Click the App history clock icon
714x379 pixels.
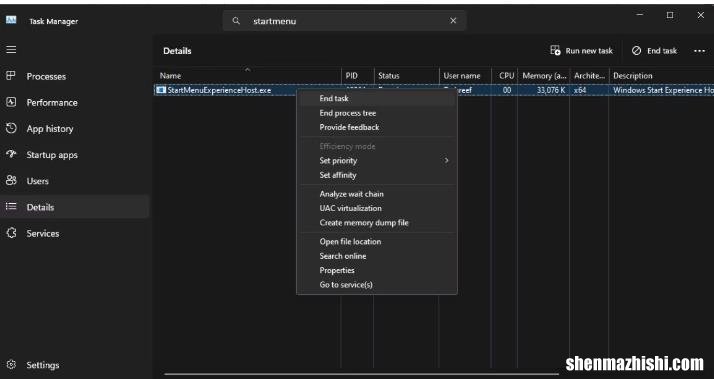(11, 128)
